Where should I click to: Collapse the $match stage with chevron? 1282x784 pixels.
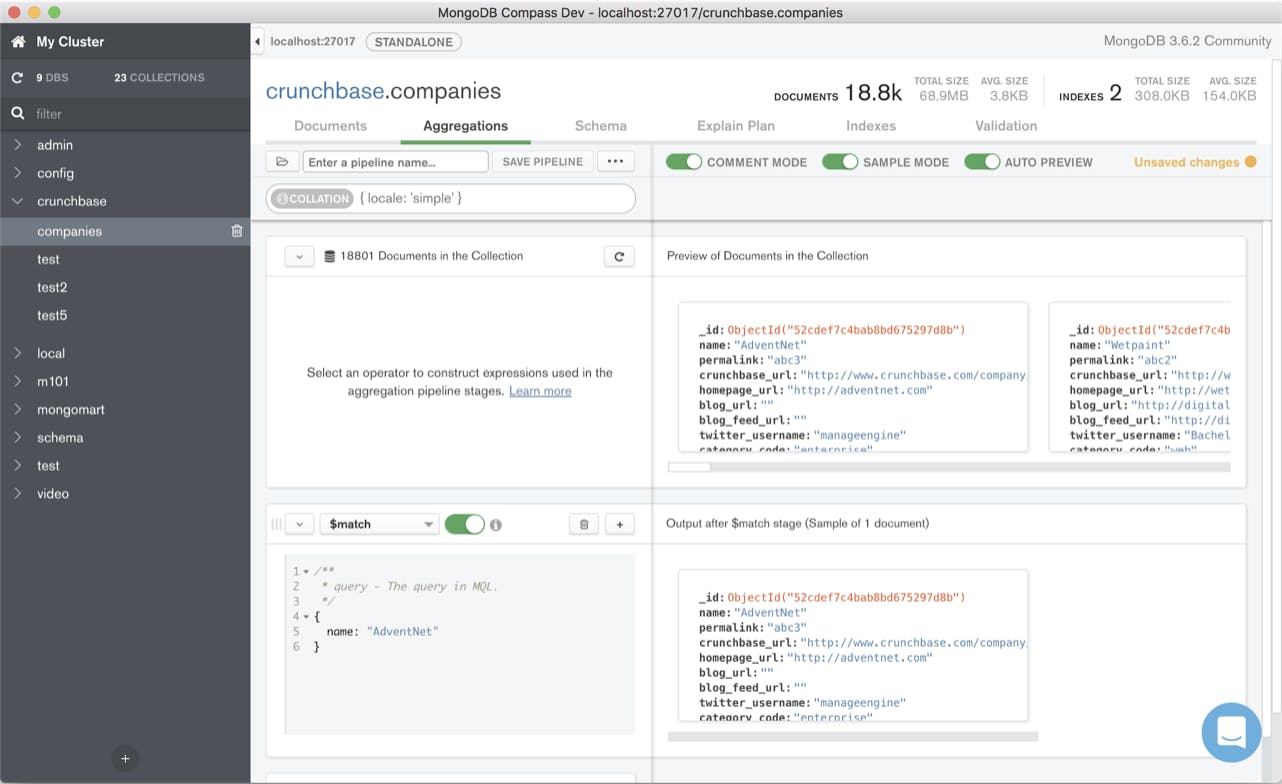299,524
